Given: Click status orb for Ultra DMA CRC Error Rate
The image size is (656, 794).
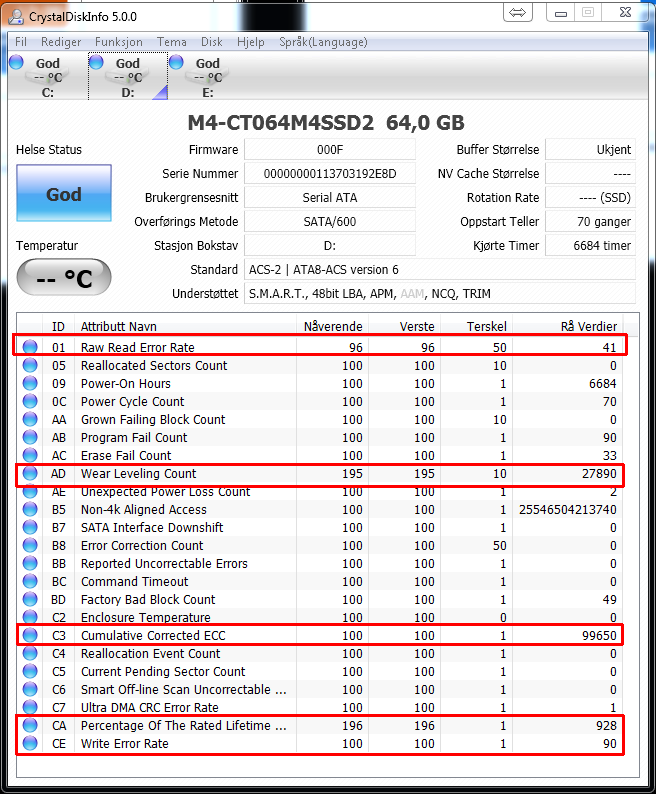Looking at the screenshot, I should [30, 707].
